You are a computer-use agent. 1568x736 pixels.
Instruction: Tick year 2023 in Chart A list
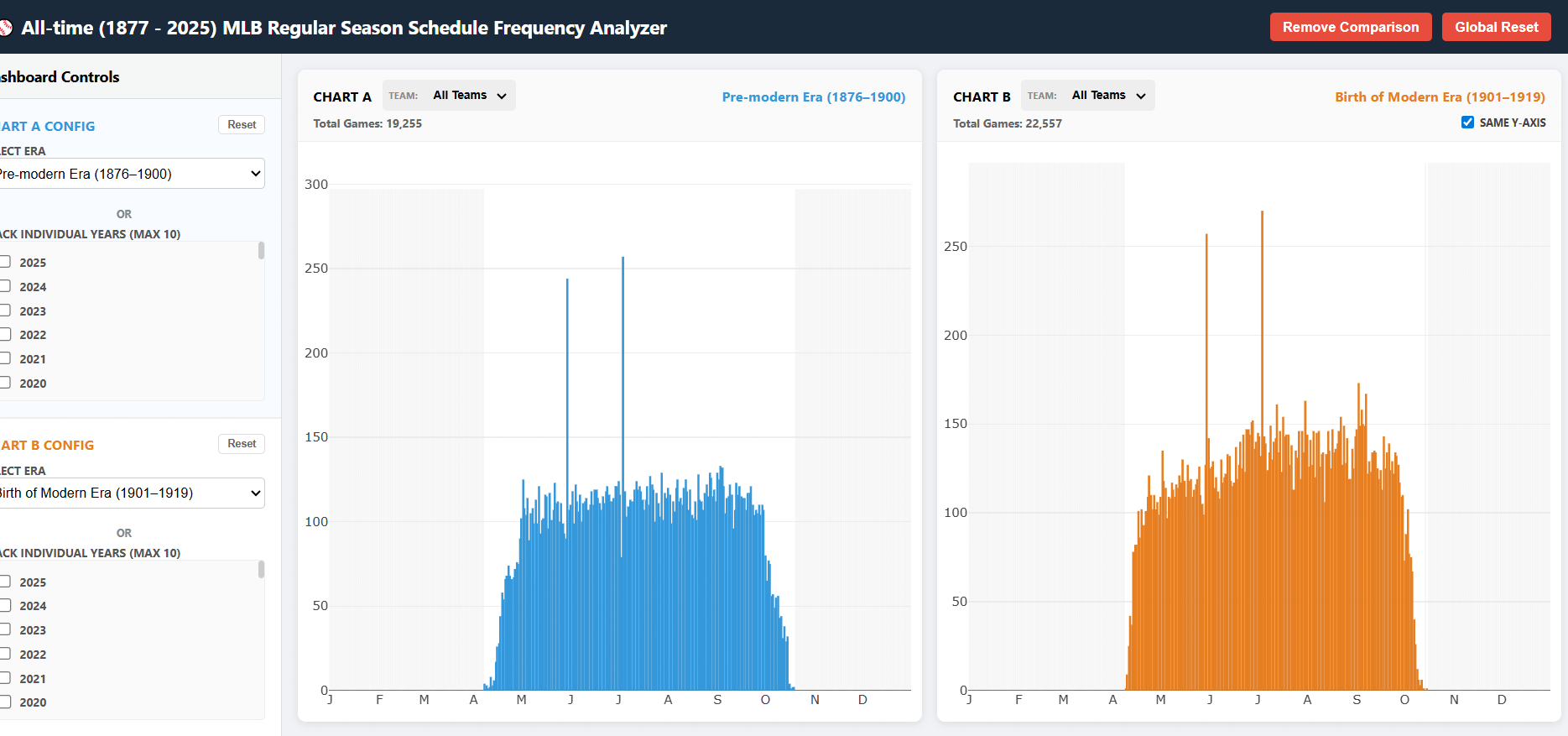[x=6, y=311]
